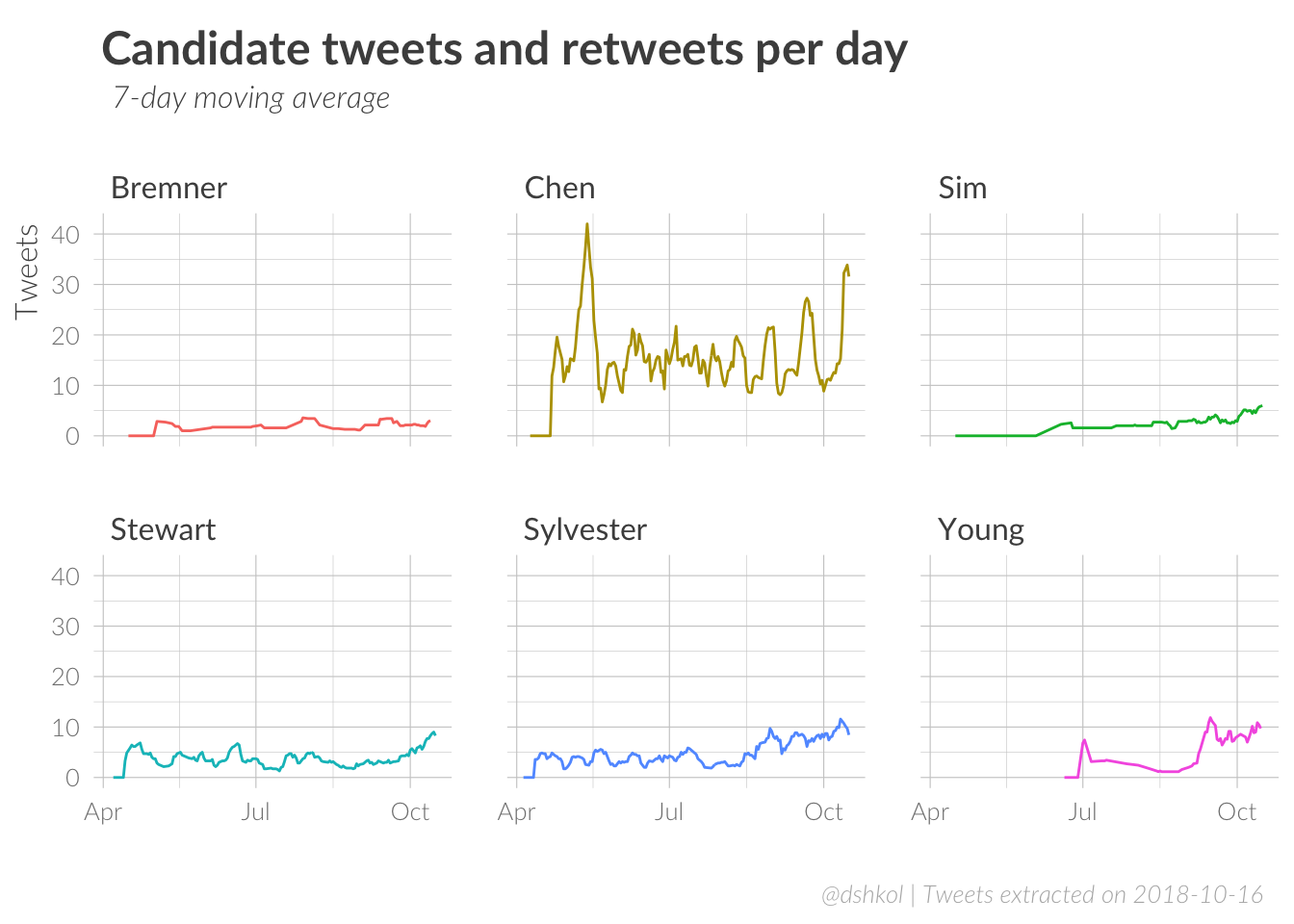
Task: Click the '40' tick label beside Bremner chart
Action: click(65, 234)
